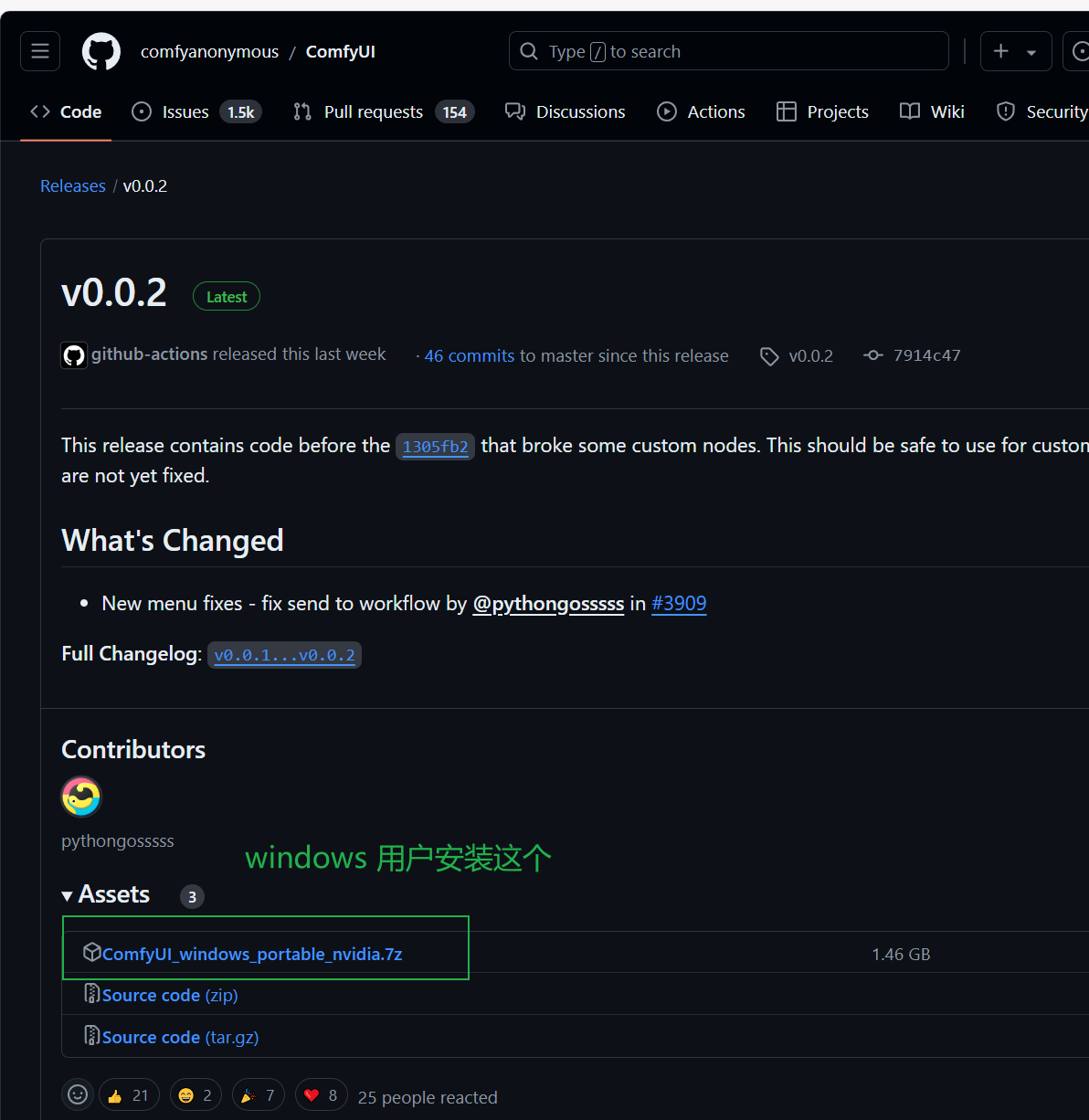Open the add reaction smiley picker

click(x=78, y=1094)
